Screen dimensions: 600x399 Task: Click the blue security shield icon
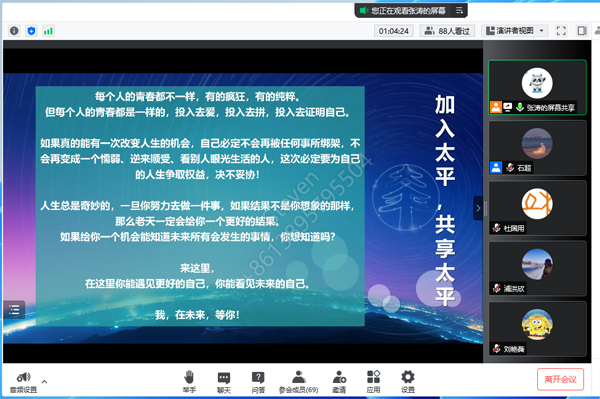(31, 31)
